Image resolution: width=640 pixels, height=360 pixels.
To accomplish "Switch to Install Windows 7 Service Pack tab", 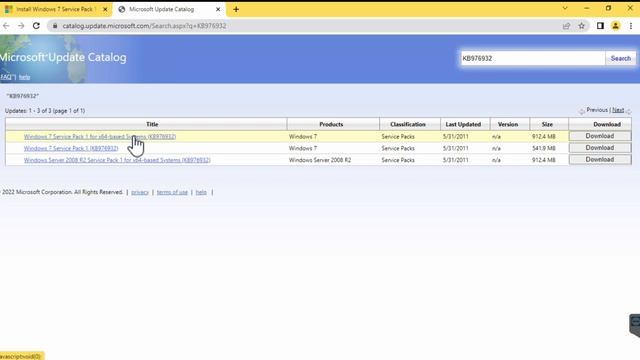I will (56, 9).
